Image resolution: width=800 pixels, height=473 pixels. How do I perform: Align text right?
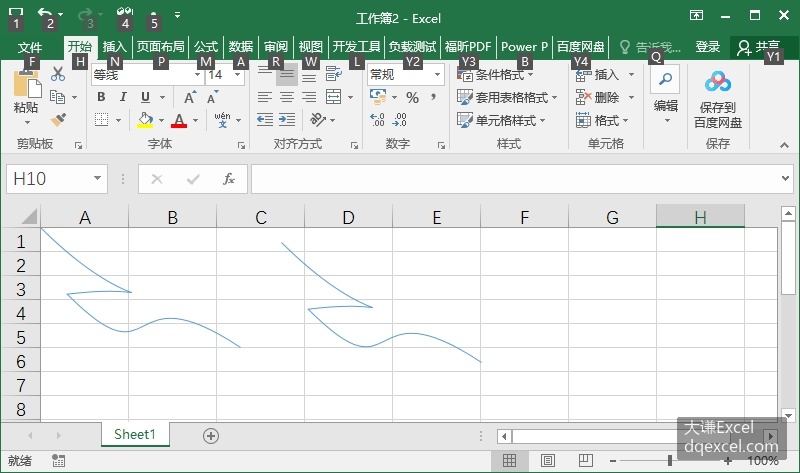(309, 97)
